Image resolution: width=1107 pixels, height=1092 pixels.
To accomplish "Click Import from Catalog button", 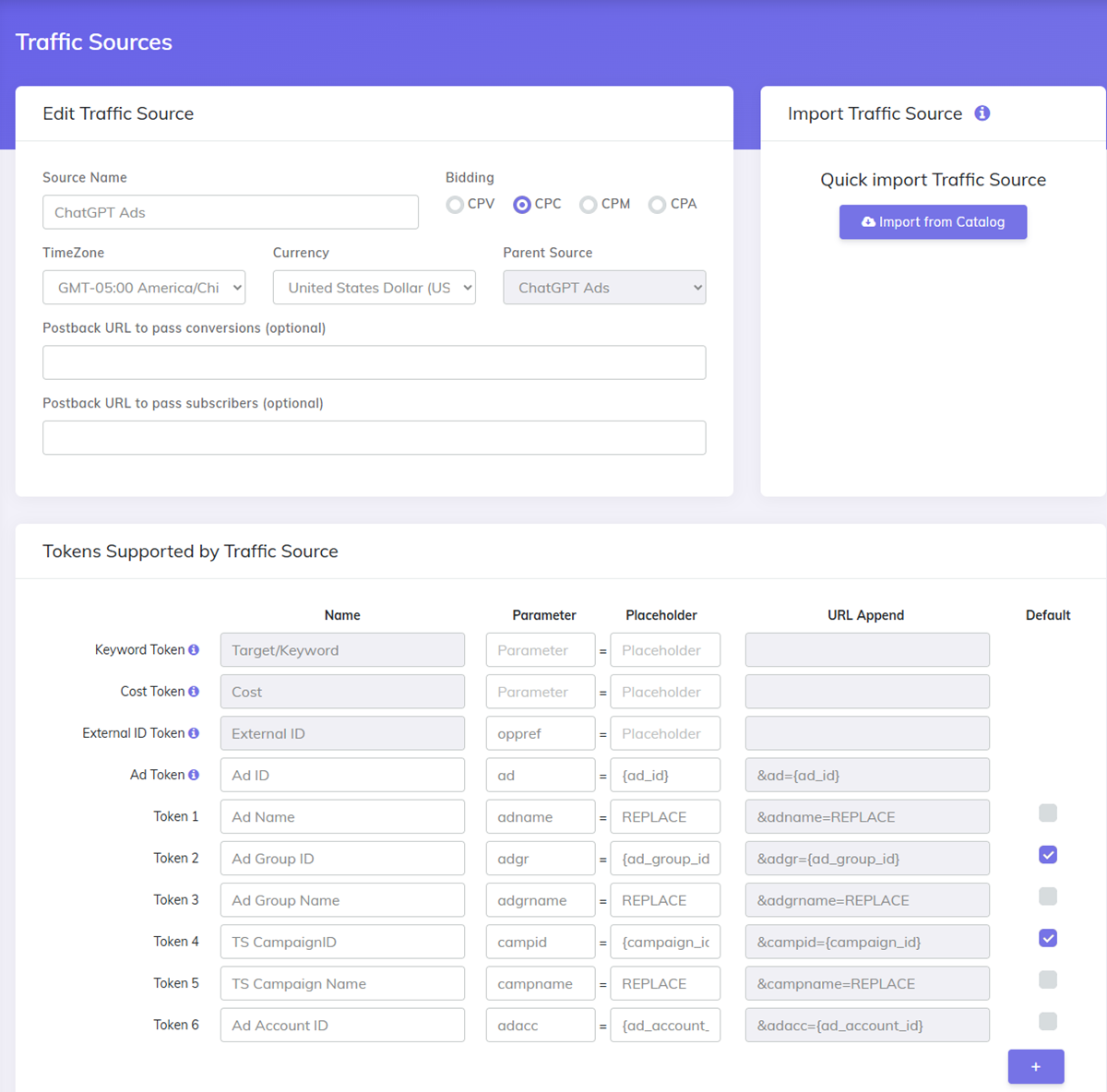I will click(x=933, y=222).
